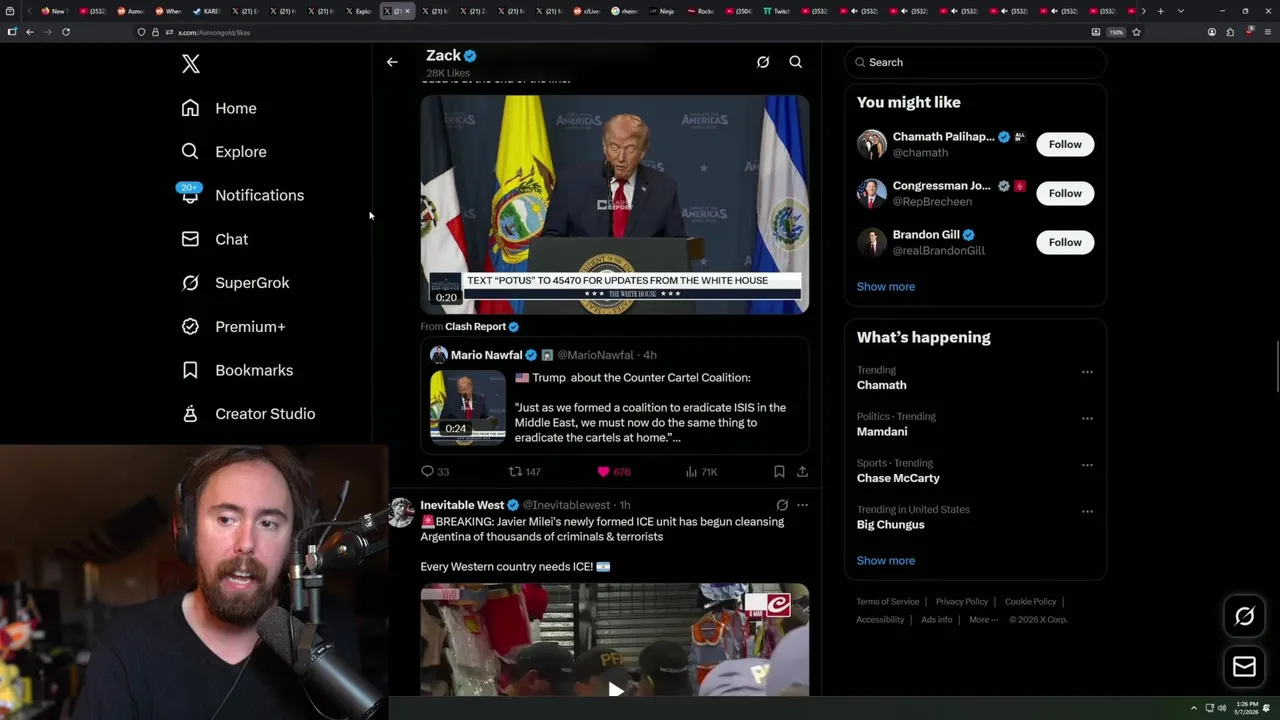Click the Inevitable West avatar
1280x720 pixels.
401,512
